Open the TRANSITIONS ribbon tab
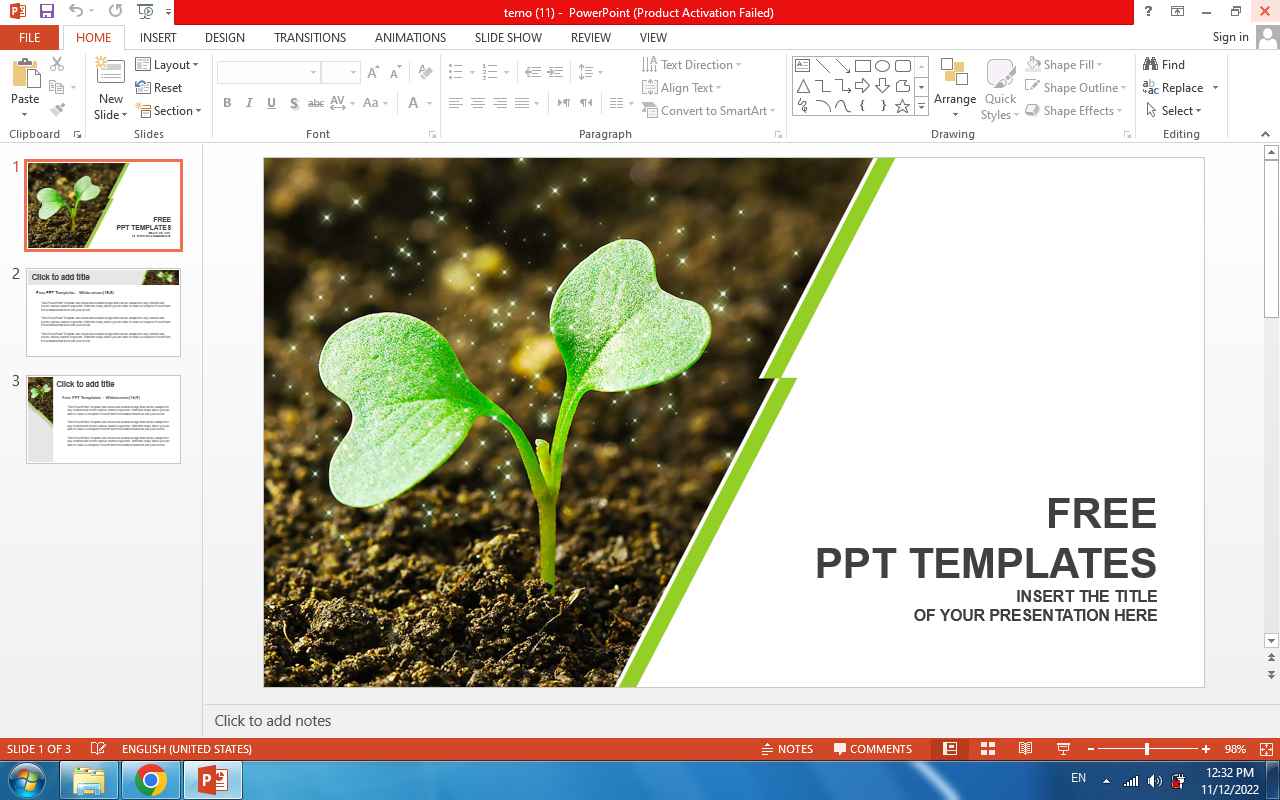 tap(310, 37)
